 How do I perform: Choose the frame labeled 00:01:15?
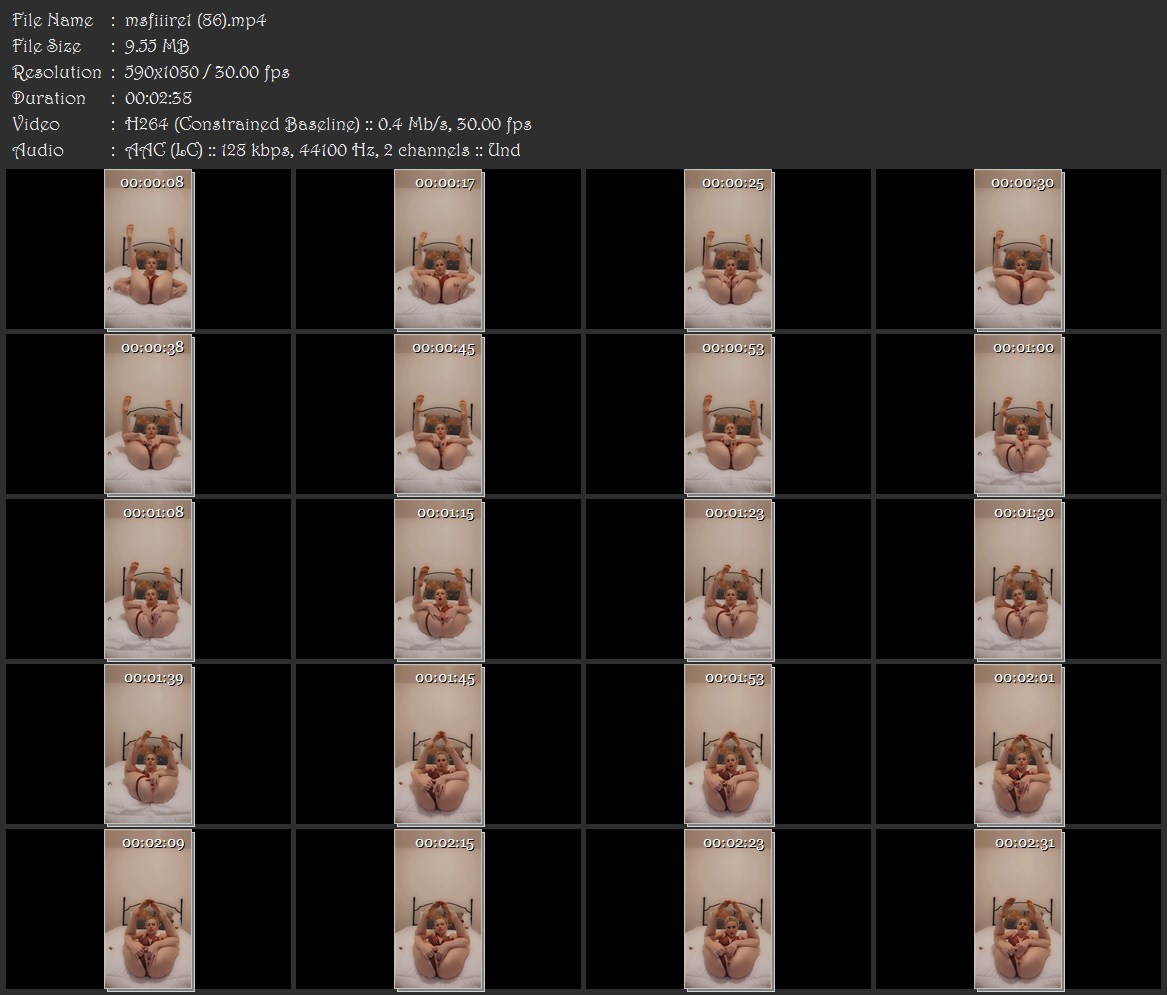click(439, 580)
